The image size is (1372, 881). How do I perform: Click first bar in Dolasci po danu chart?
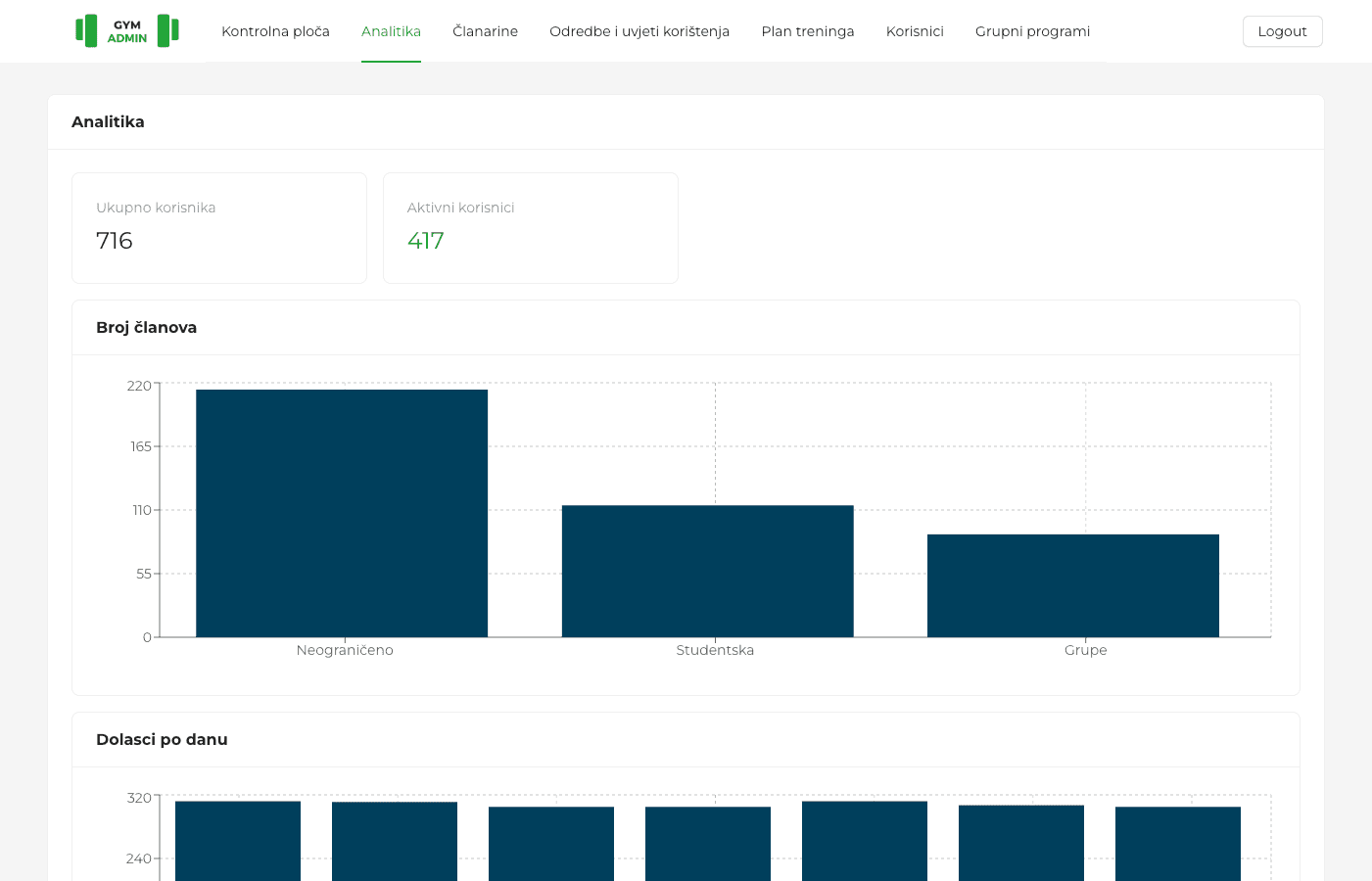tap(238, 841)
